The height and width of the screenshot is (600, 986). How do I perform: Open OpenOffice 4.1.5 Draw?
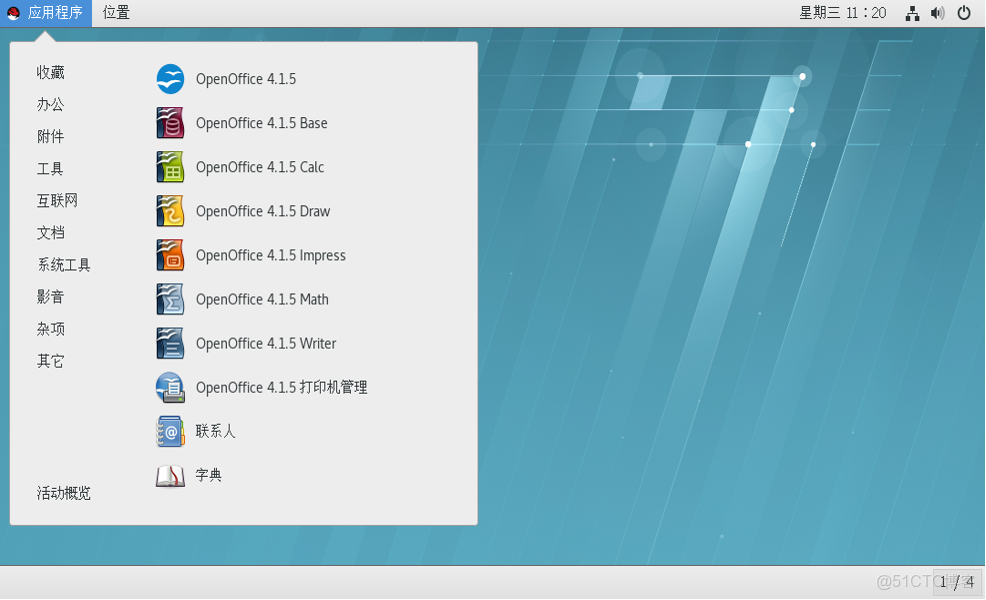tap(263, 211)
